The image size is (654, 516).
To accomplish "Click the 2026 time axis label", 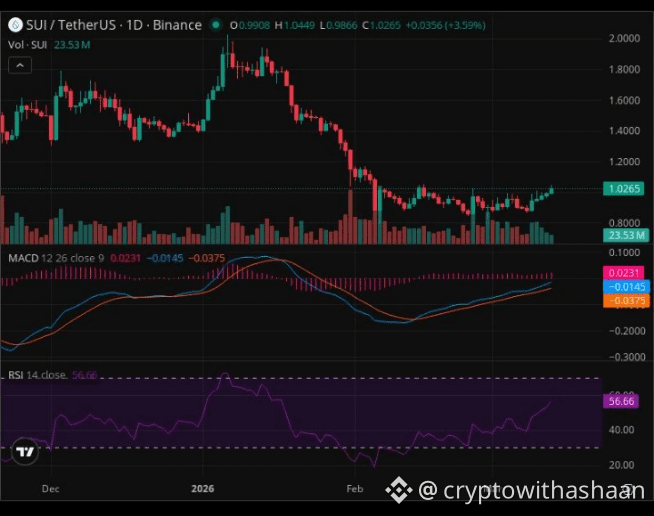I will [x=203, y=488].
